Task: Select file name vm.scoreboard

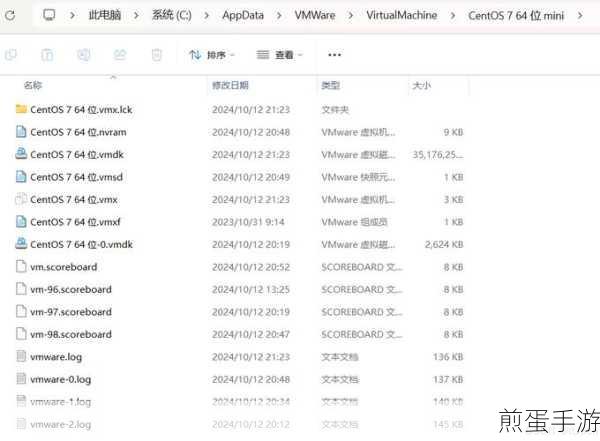Action: pyautogui.click(x=64, y=267)
